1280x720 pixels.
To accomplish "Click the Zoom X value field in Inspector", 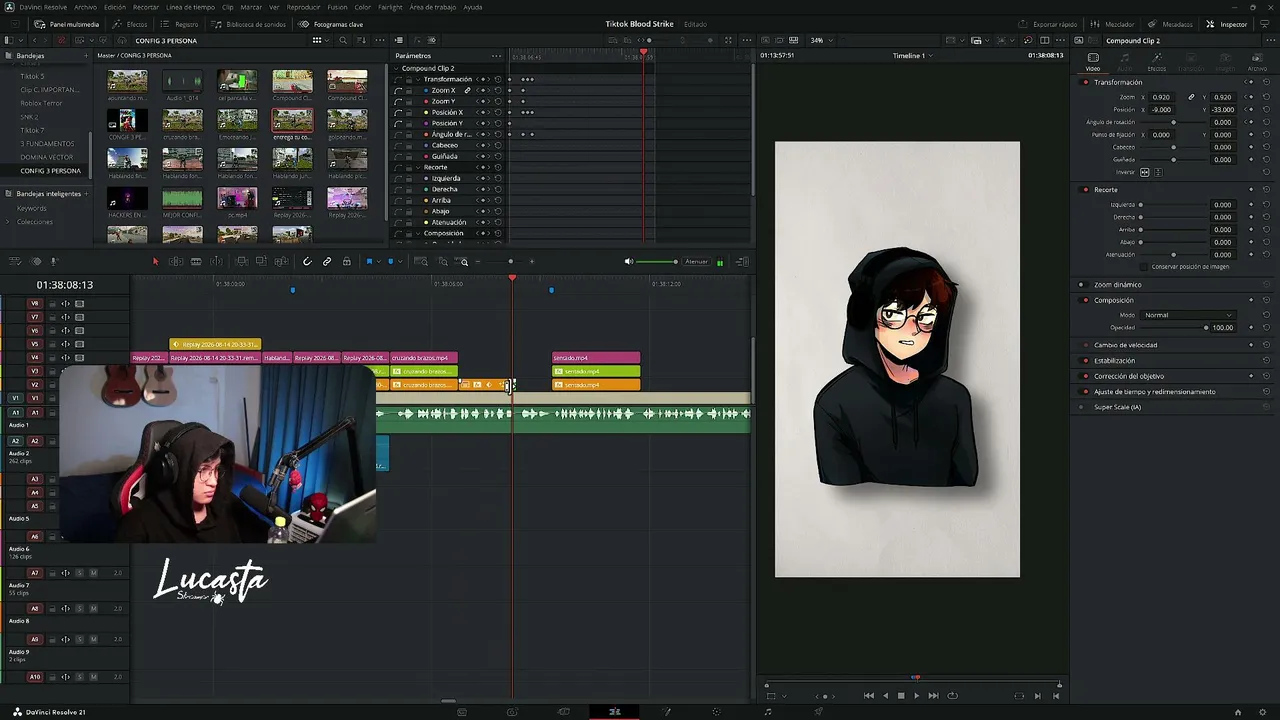I will (x=1162, y=97).
